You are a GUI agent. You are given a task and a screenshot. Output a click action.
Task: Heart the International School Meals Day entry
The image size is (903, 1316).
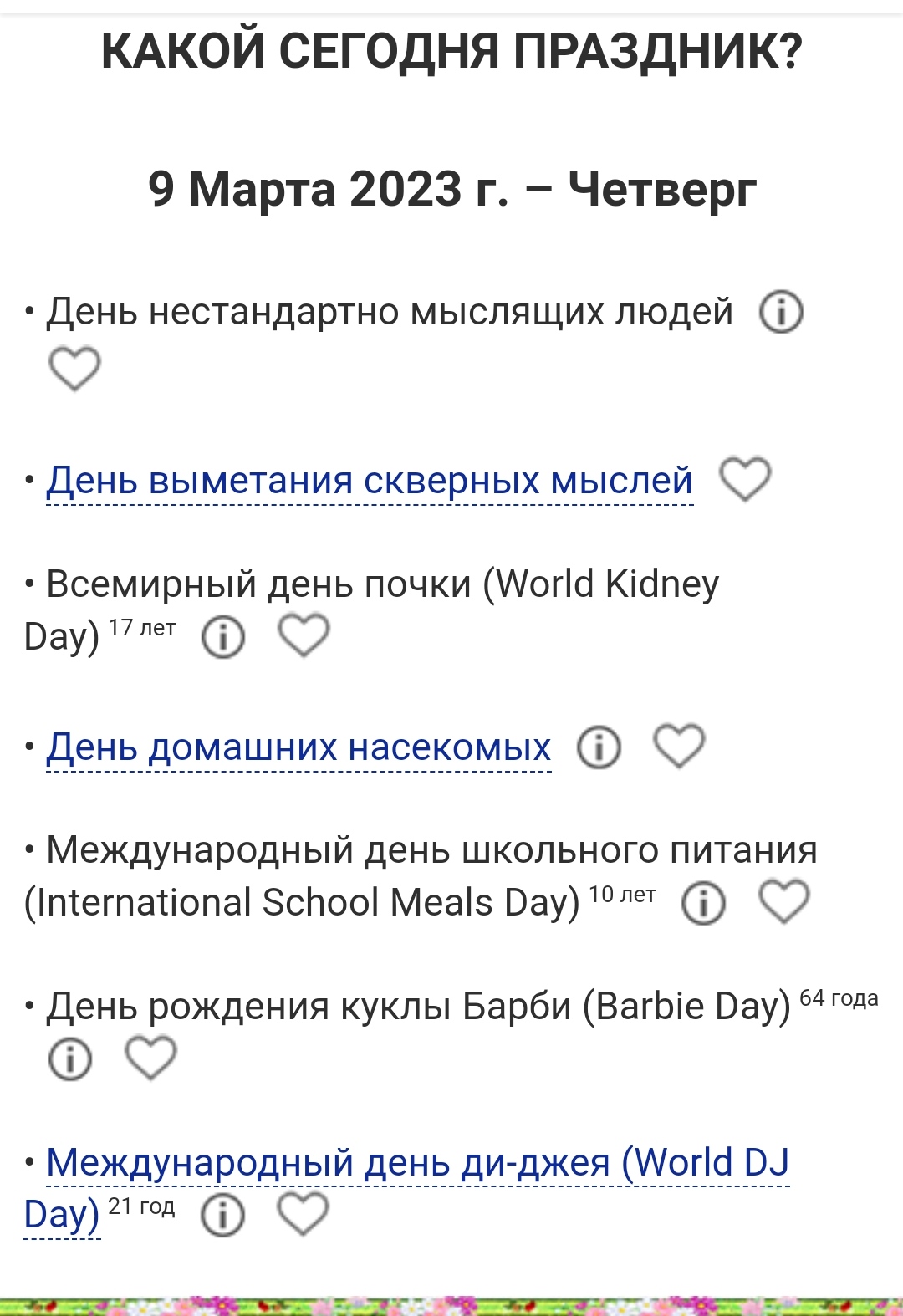tap(783, 901)
